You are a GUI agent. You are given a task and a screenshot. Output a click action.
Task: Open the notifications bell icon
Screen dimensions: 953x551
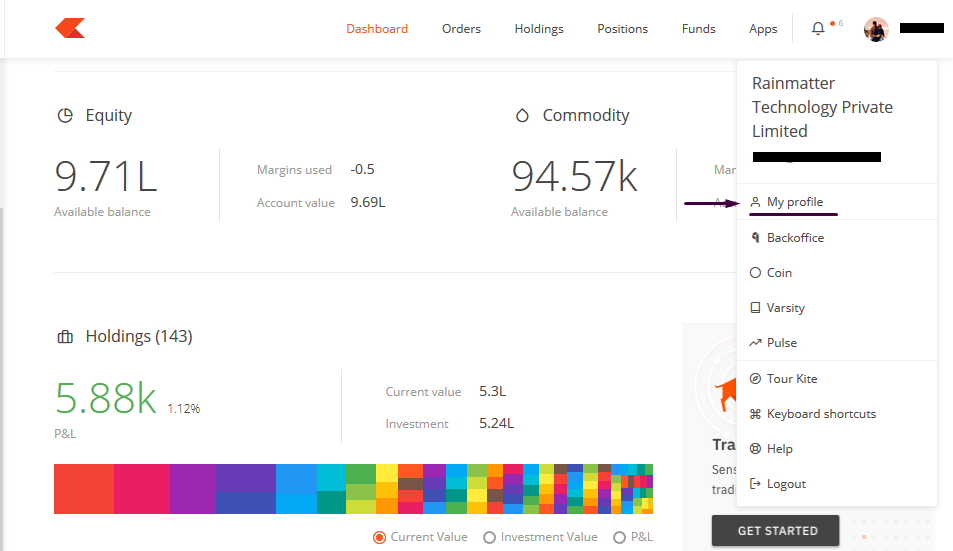(x=818, y=29)
